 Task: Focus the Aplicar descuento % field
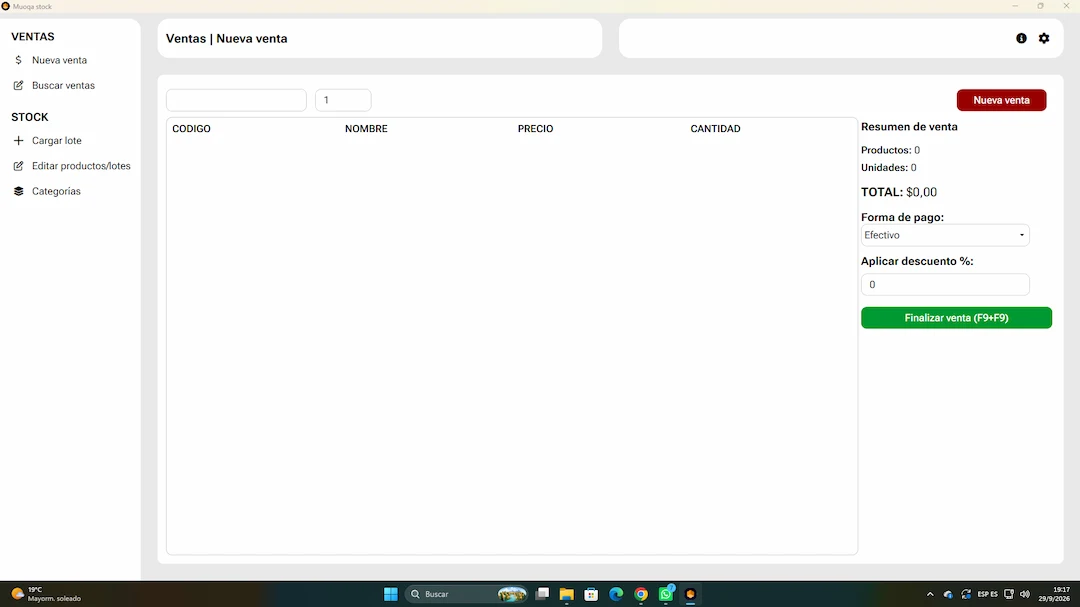tap(945, 285)
